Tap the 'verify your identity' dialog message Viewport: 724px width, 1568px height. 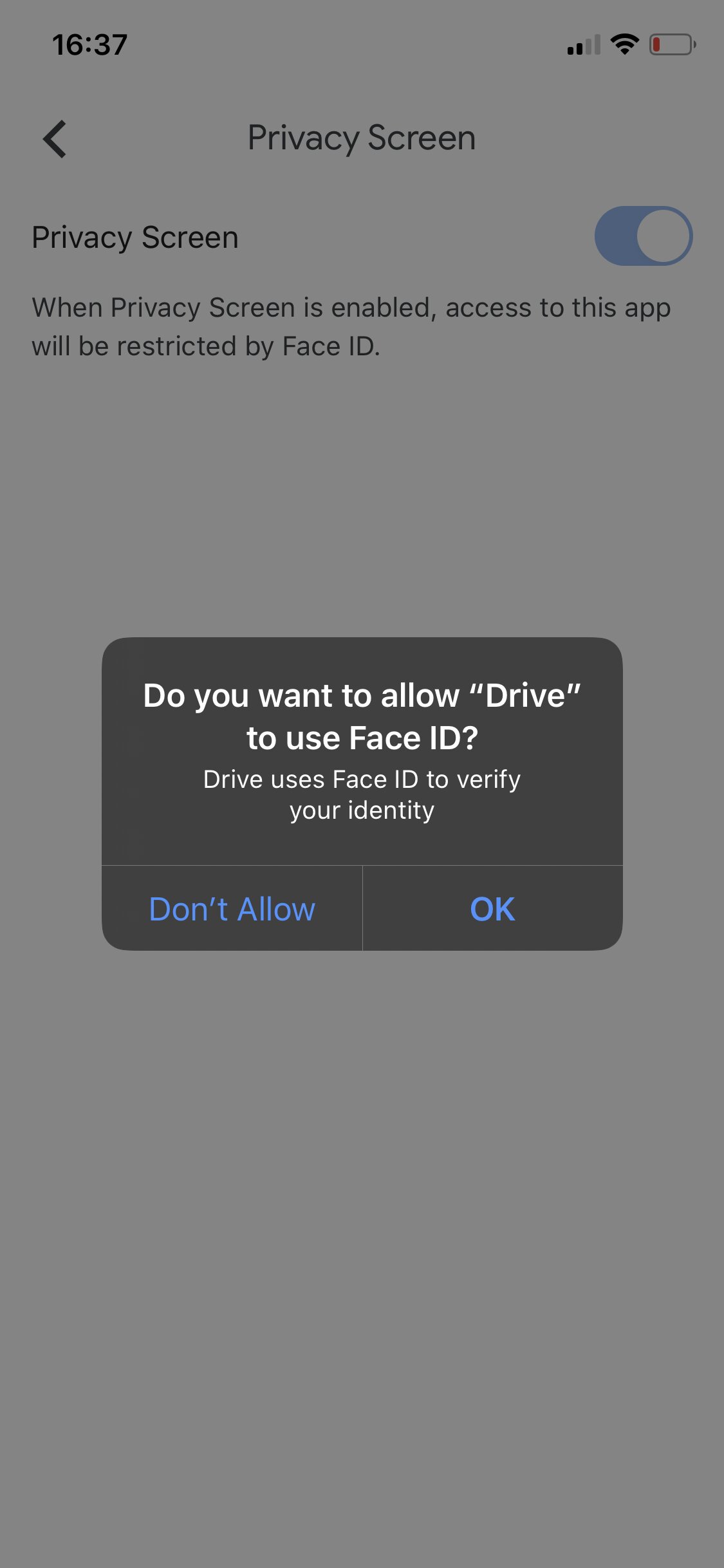click(362, 795)
